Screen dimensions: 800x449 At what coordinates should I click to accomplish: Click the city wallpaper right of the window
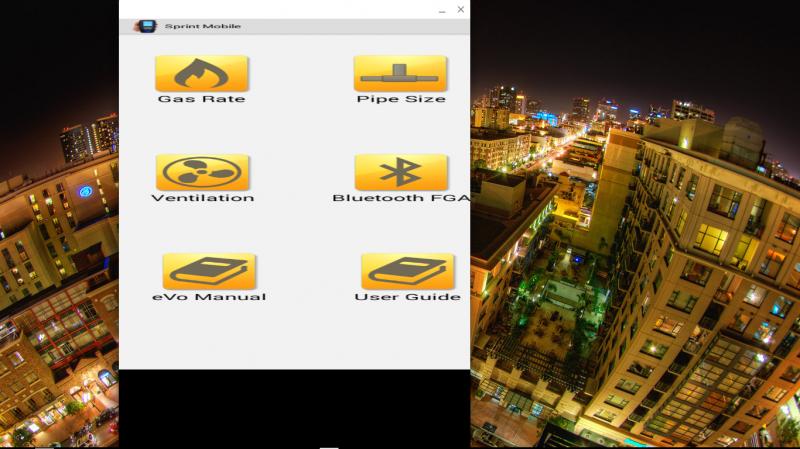640,250
